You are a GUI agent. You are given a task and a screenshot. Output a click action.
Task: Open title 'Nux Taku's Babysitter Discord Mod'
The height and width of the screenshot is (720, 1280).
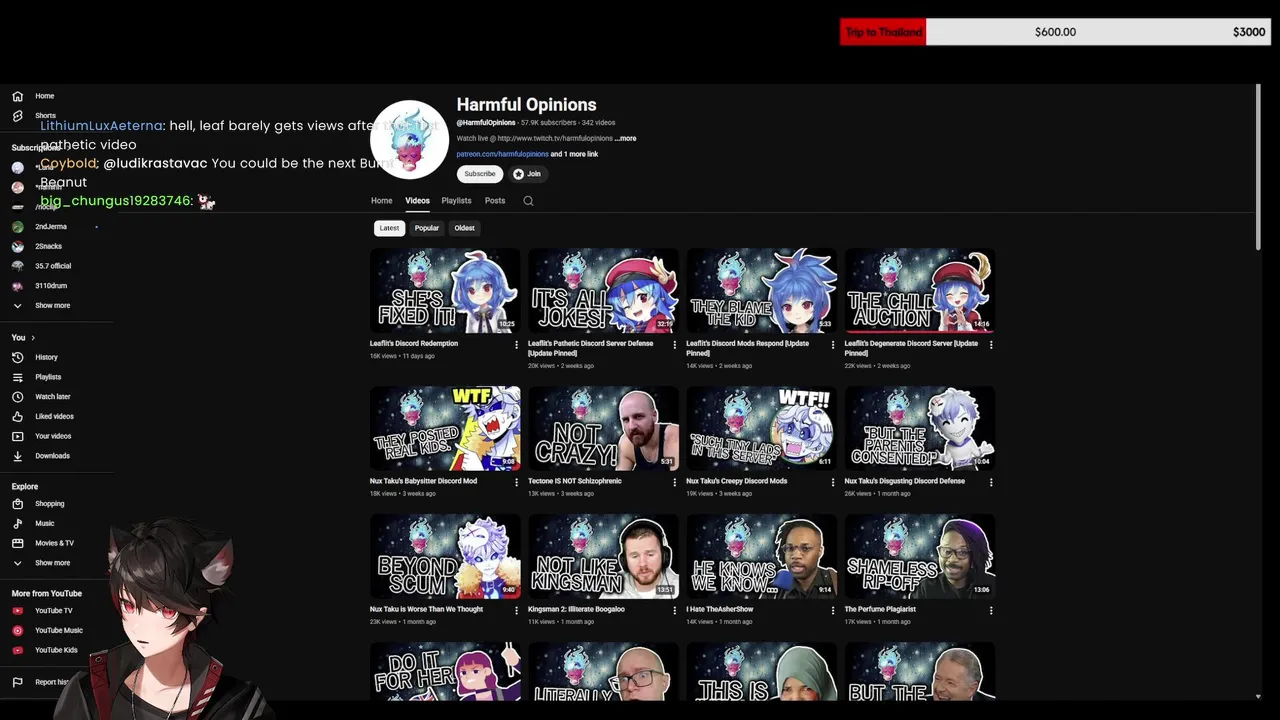click(423, 481)
